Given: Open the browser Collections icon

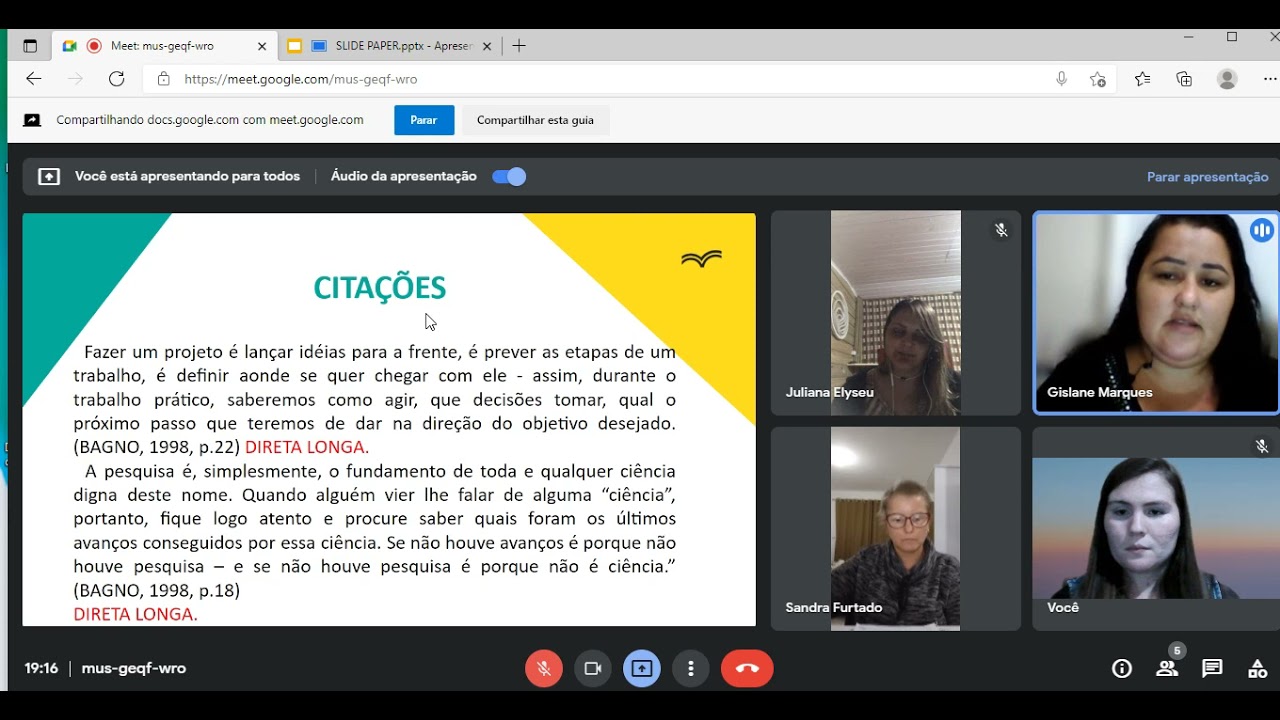Looking at the screenshot, I should (x=1185, y=79).
